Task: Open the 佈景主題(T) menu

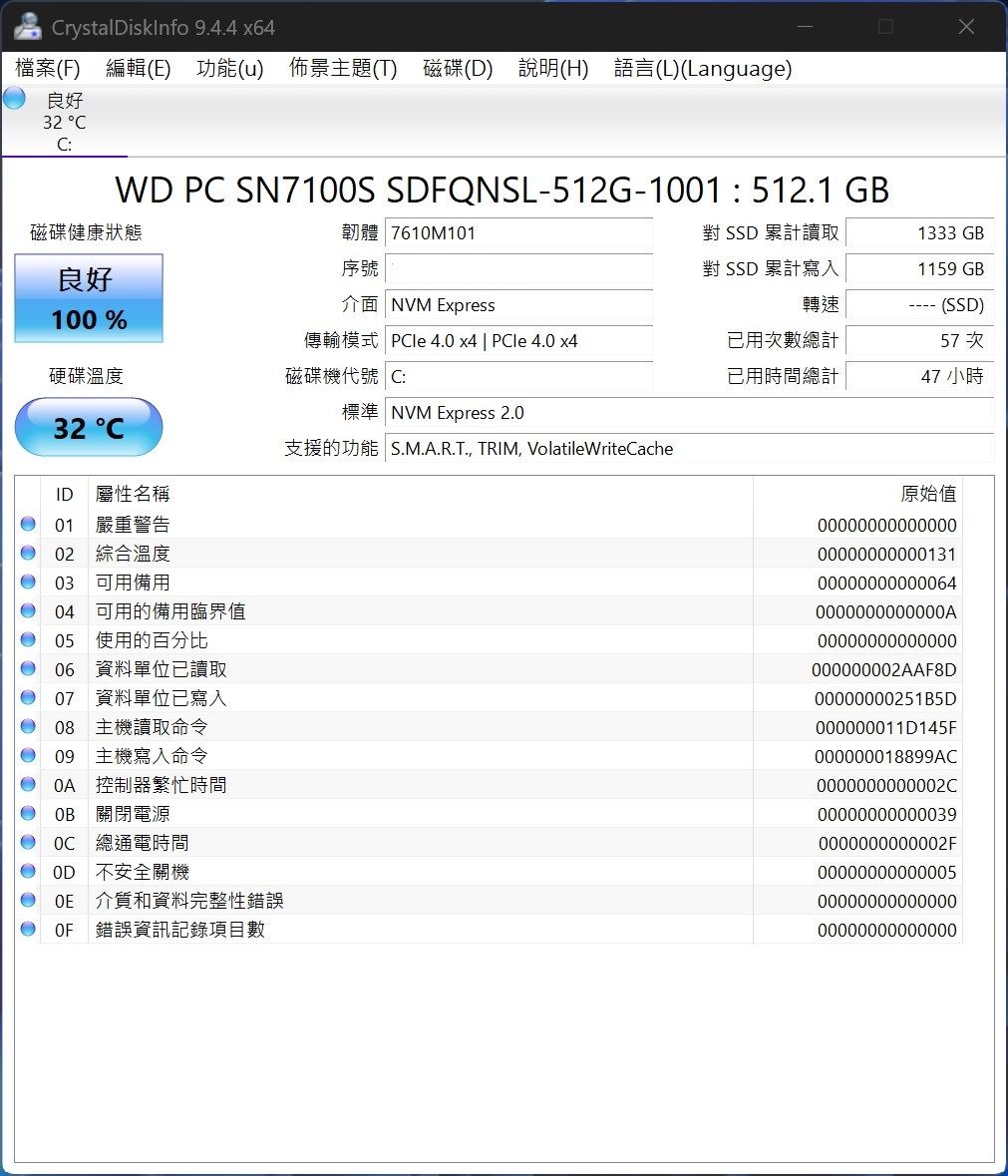Action: 343,69
